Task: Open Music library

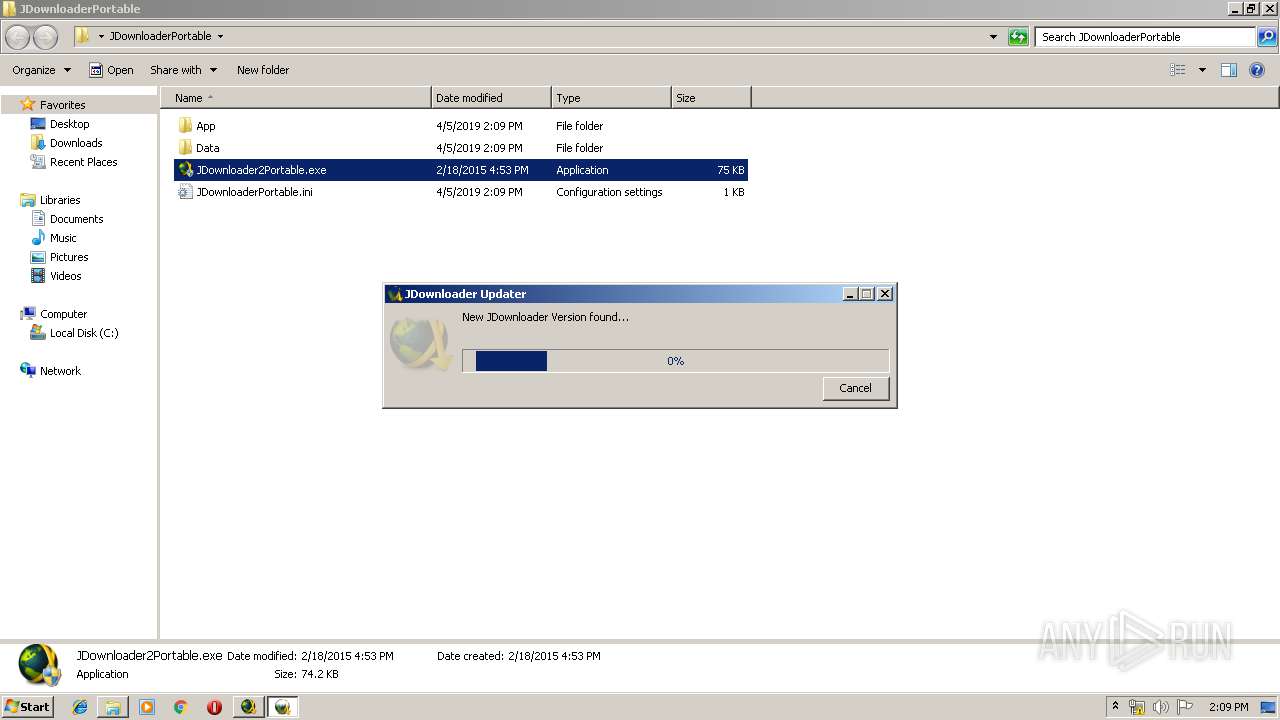Action: click(63, 238)
